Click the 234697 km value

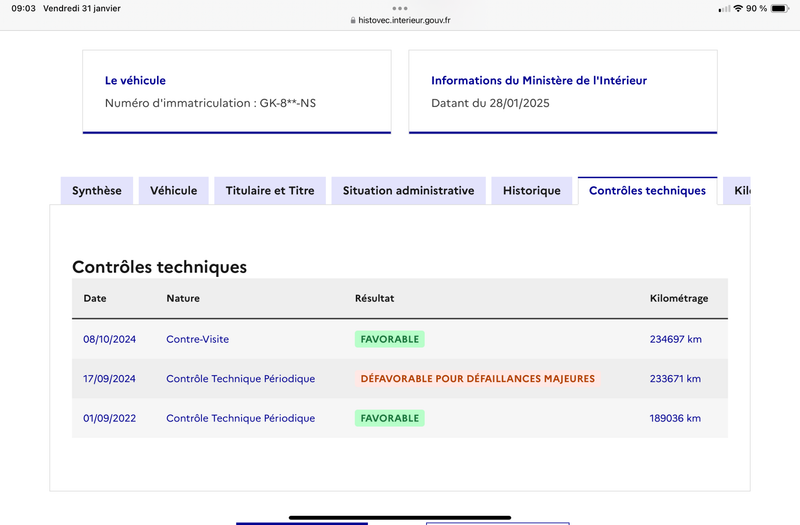click(x=676, y=339)
